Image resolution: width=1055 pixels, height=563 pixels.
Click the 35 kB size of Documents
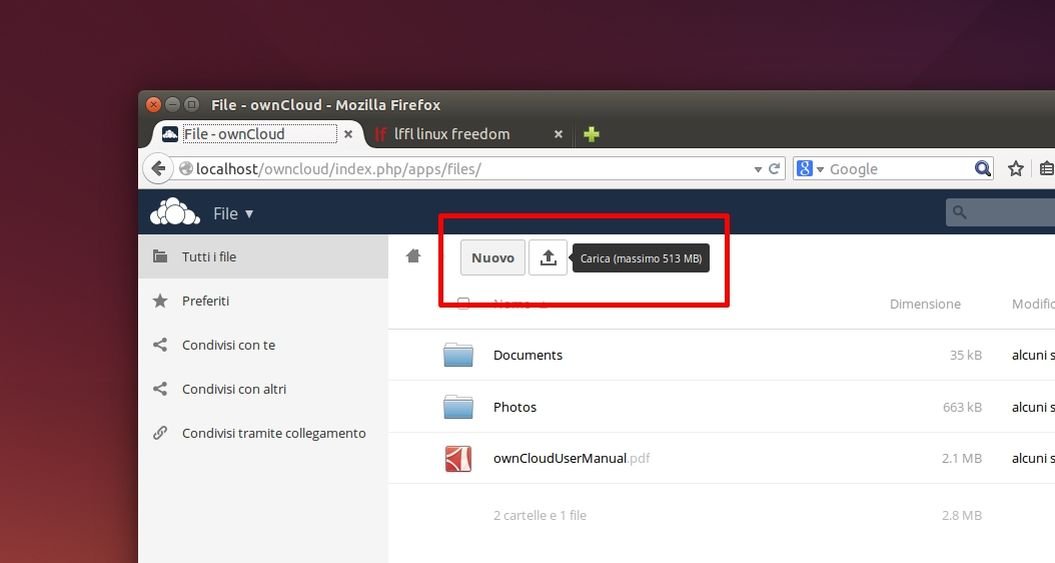pos(966,355)
